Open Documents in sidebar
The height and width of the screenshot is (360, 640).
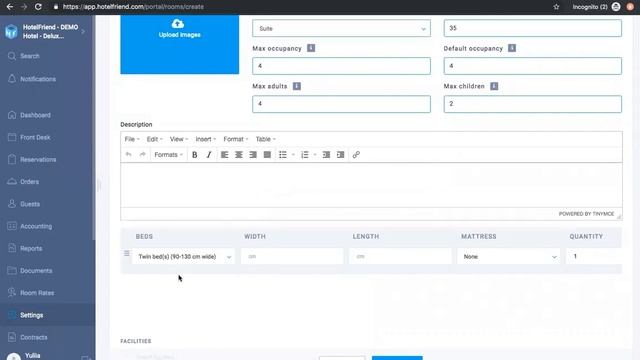pos(36,271)
